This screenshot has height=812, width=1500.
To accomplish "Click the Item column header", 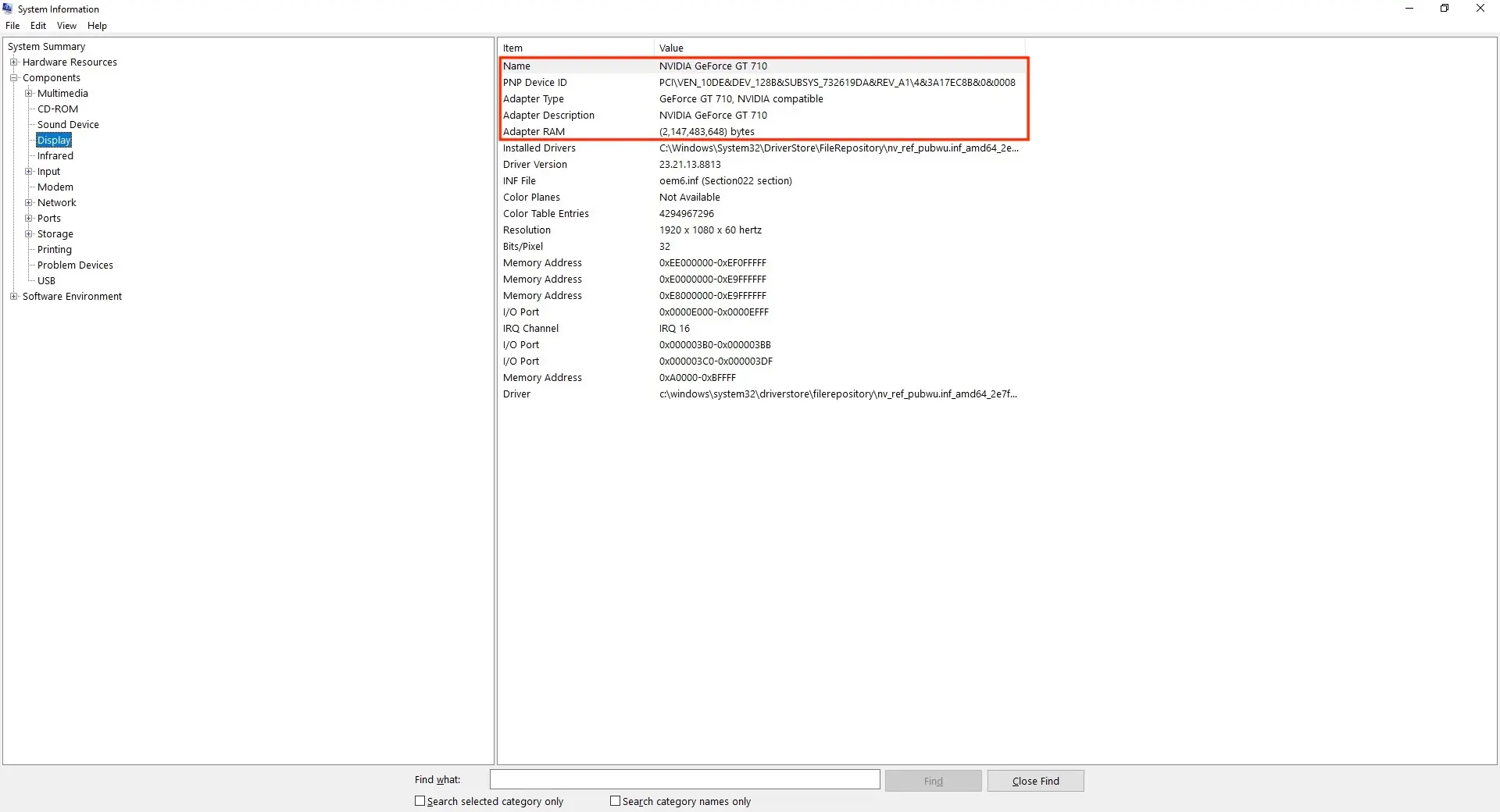I will (x=576, y=48).
